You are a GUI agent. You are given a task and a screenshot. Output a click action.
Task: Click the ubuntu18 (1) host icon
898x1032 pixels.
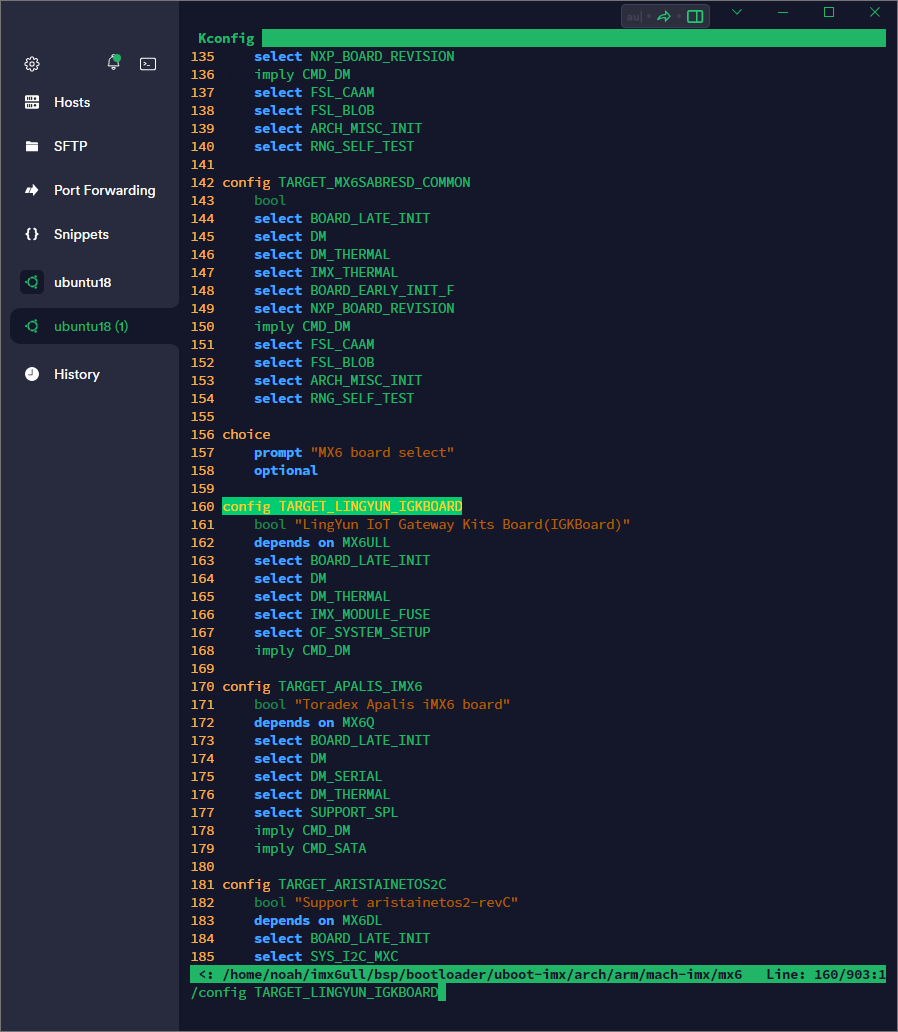32,326
